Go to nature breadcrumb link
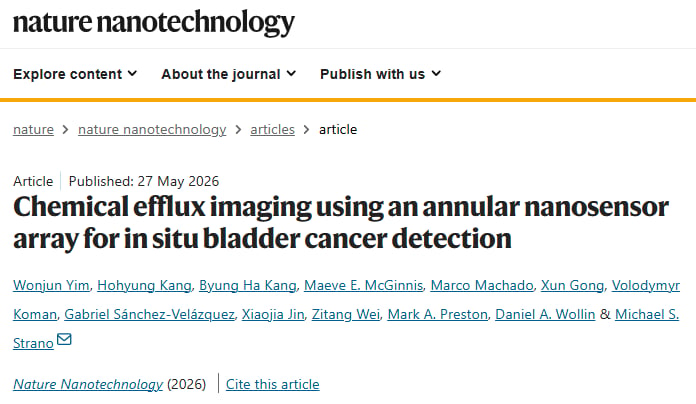The width and height of the screenshot is (696, 404). coord(33,130)
